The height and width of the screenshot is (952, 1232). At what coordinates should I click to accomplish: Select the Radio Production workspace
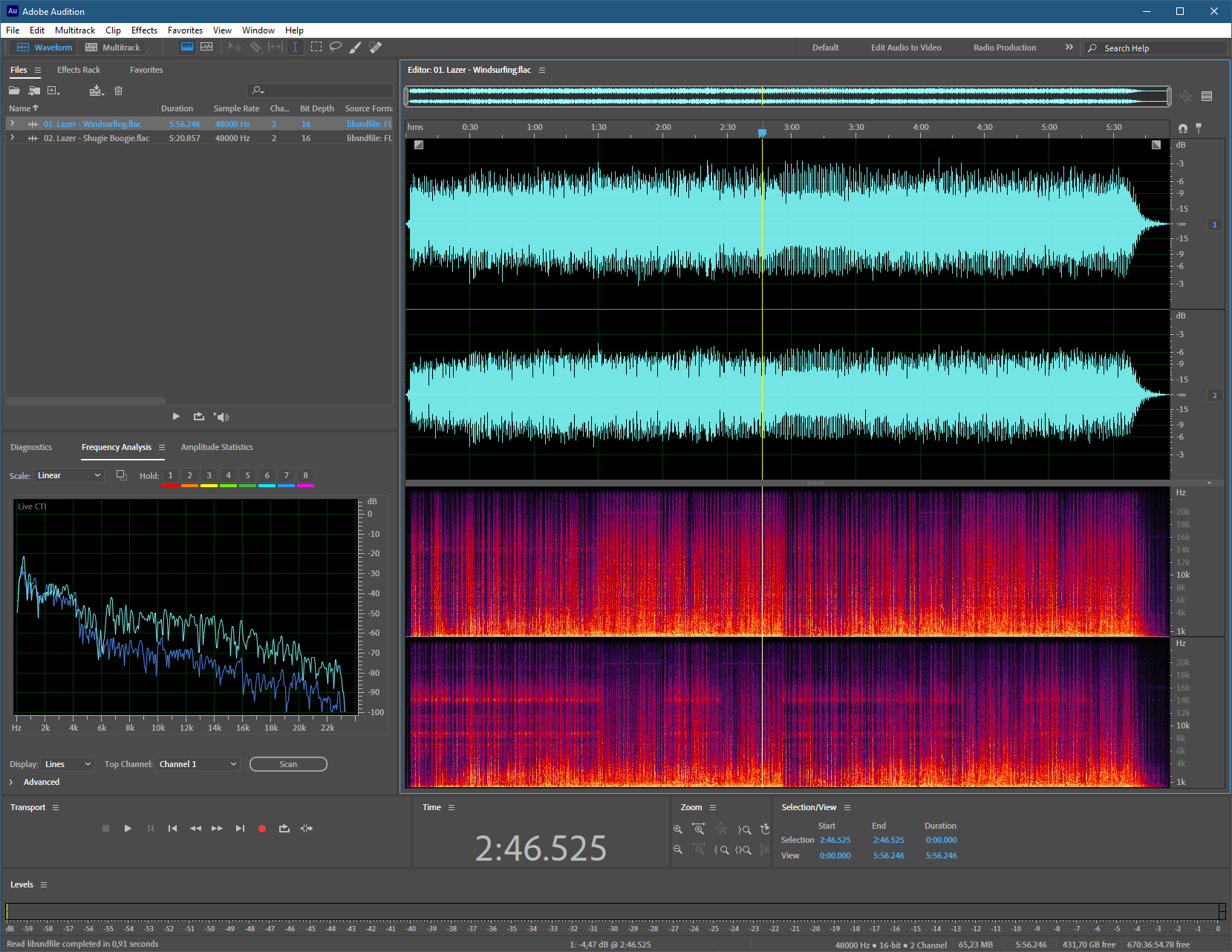1005,48
